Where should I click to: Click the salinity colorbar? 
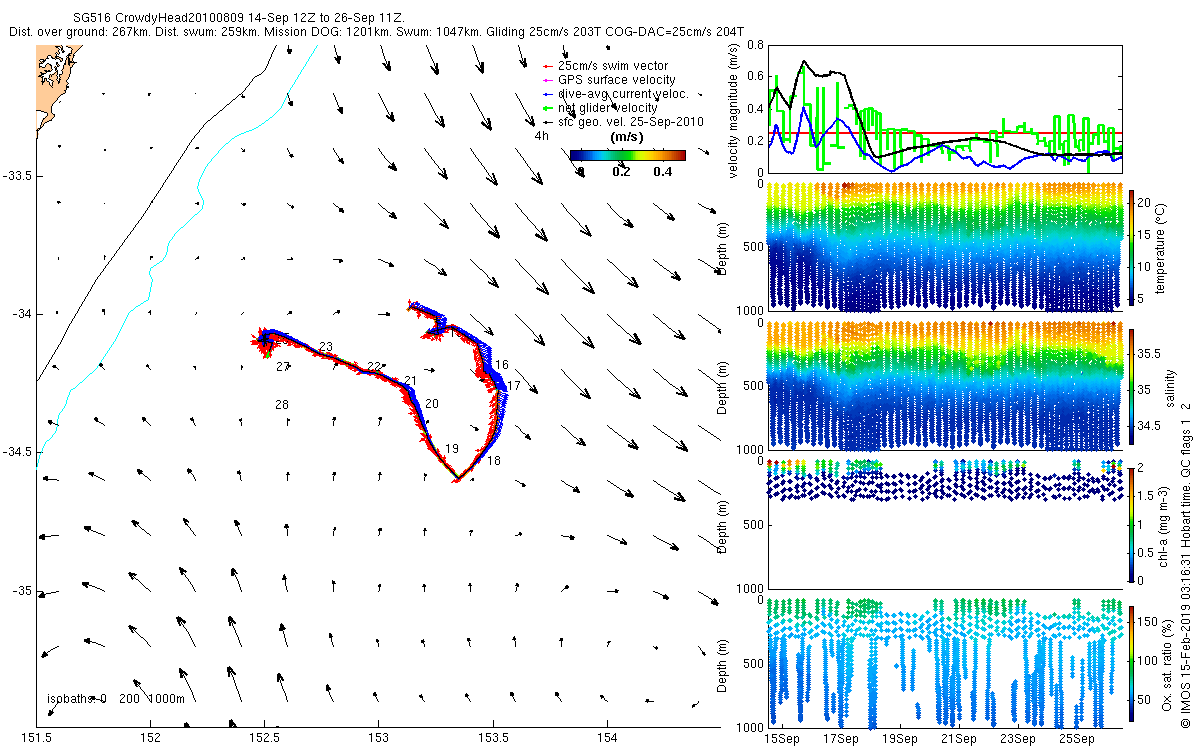point(1132,386)
